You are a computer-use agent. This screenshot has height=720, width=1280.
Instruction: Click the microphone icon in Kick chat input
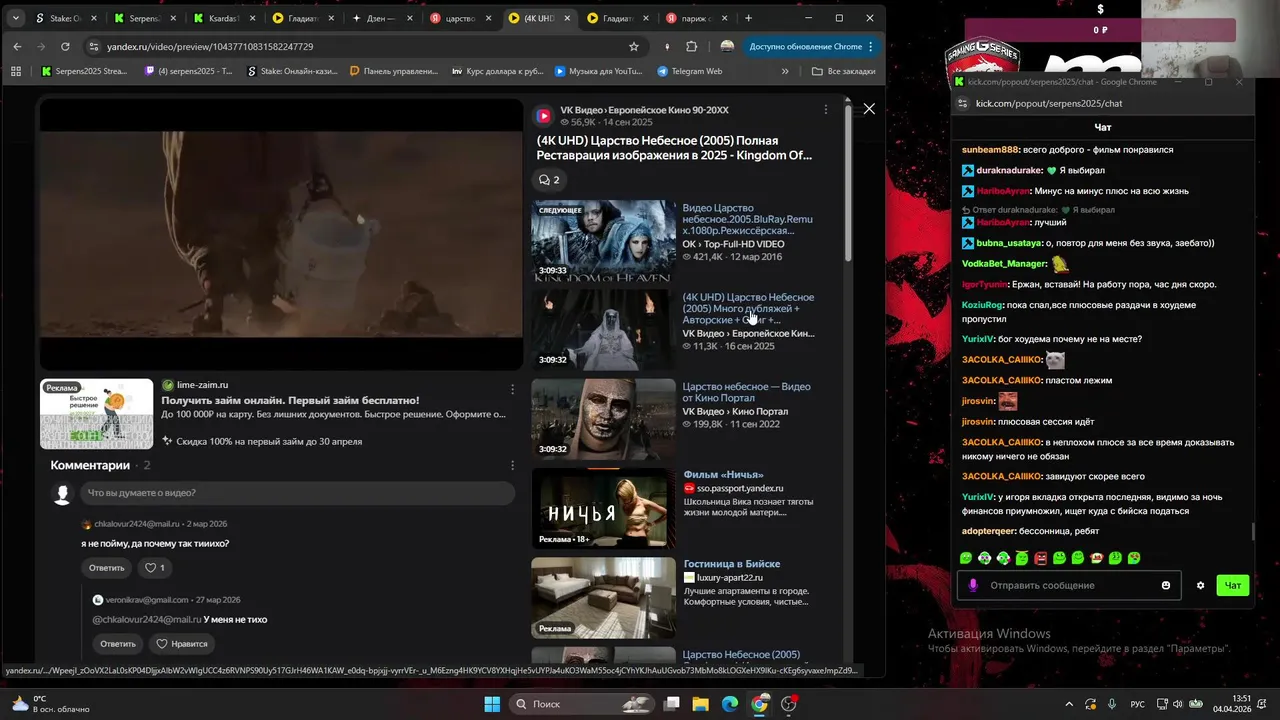pyautogui.click(x=973, y=585)
